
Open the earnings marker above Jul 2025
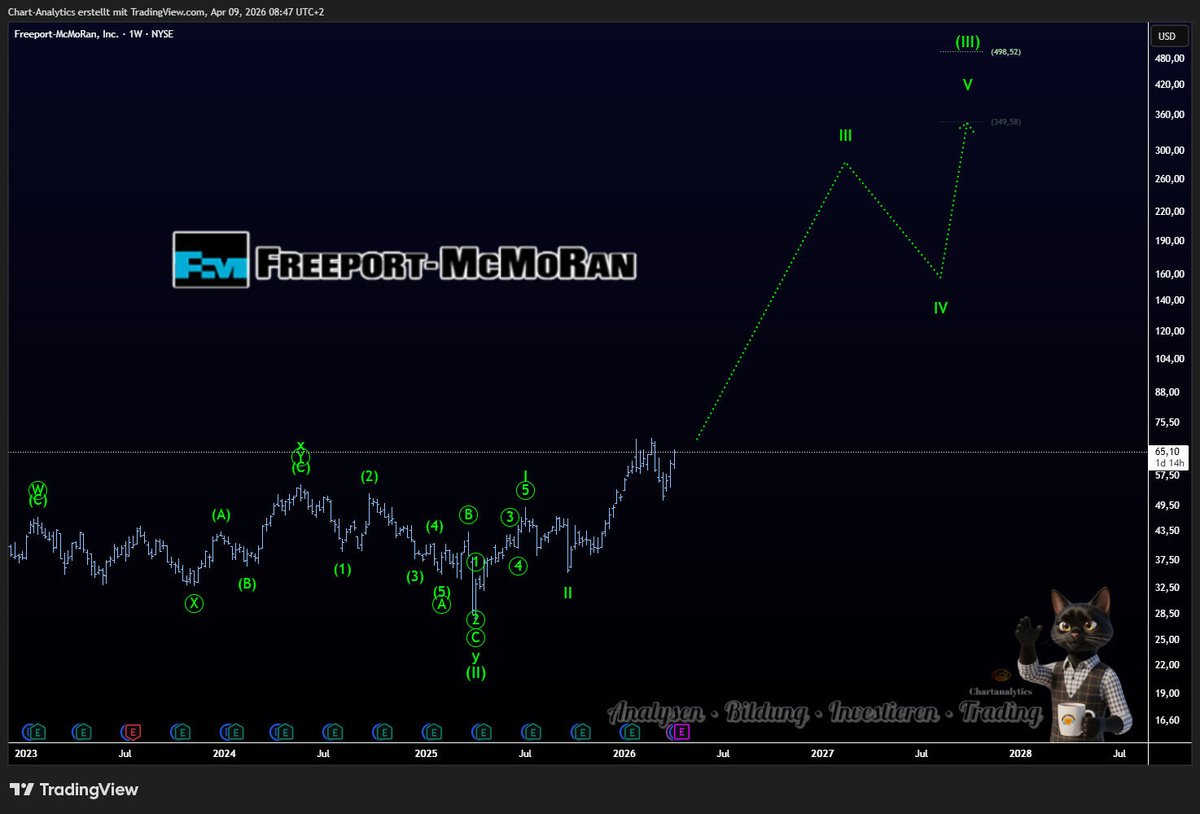tap(531, 732)
